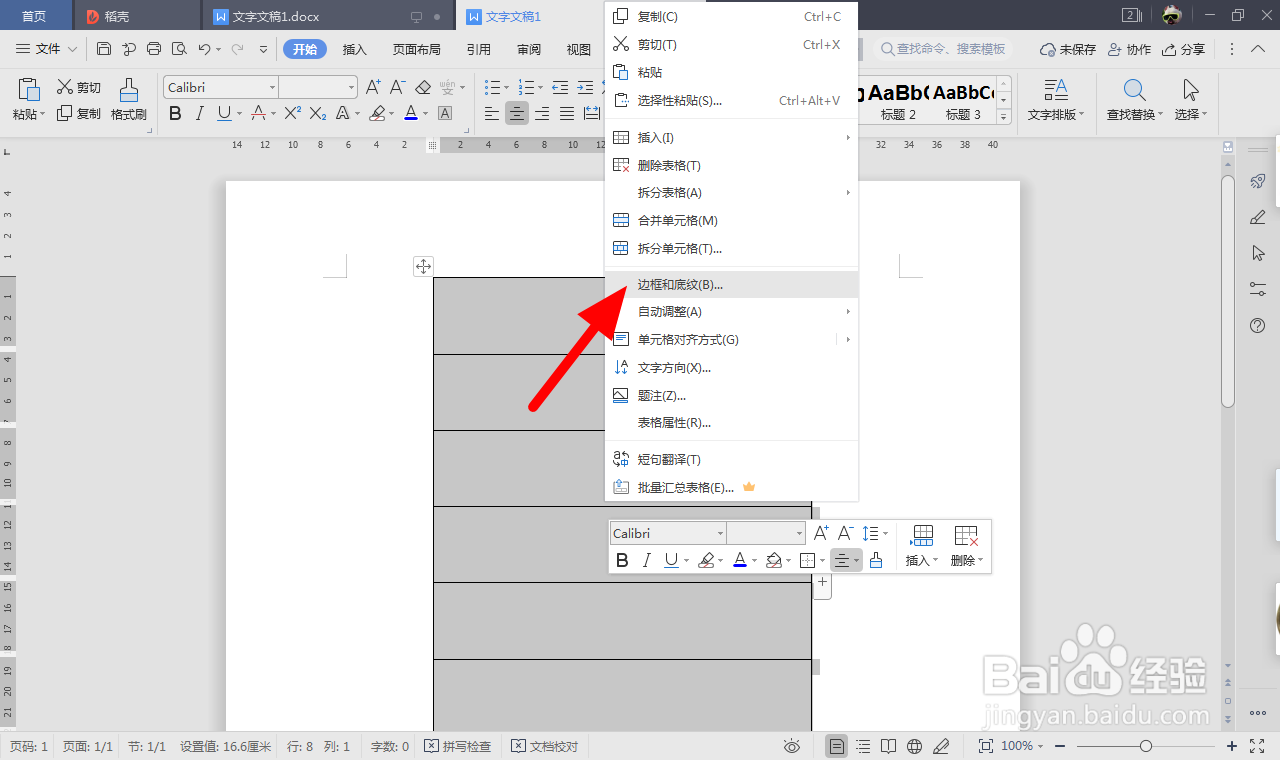
Task: Click the search commands (查找命令) input field
Action: pyautogui.click(x=943, y=49)
